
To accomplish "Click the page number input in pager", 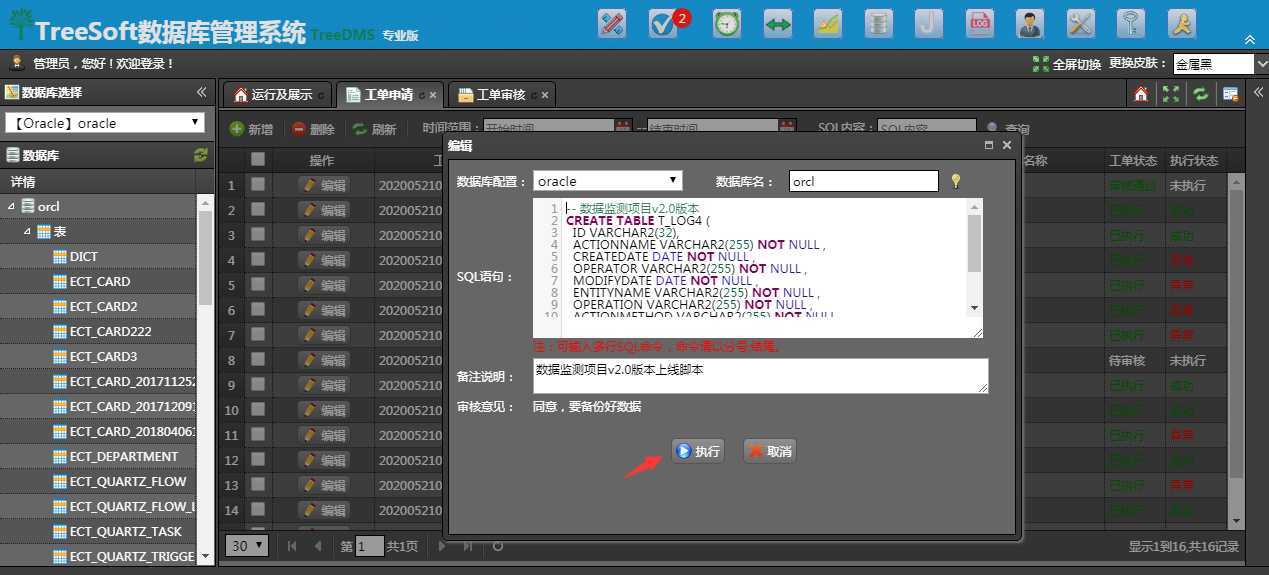I will click(x=369, y=546).
